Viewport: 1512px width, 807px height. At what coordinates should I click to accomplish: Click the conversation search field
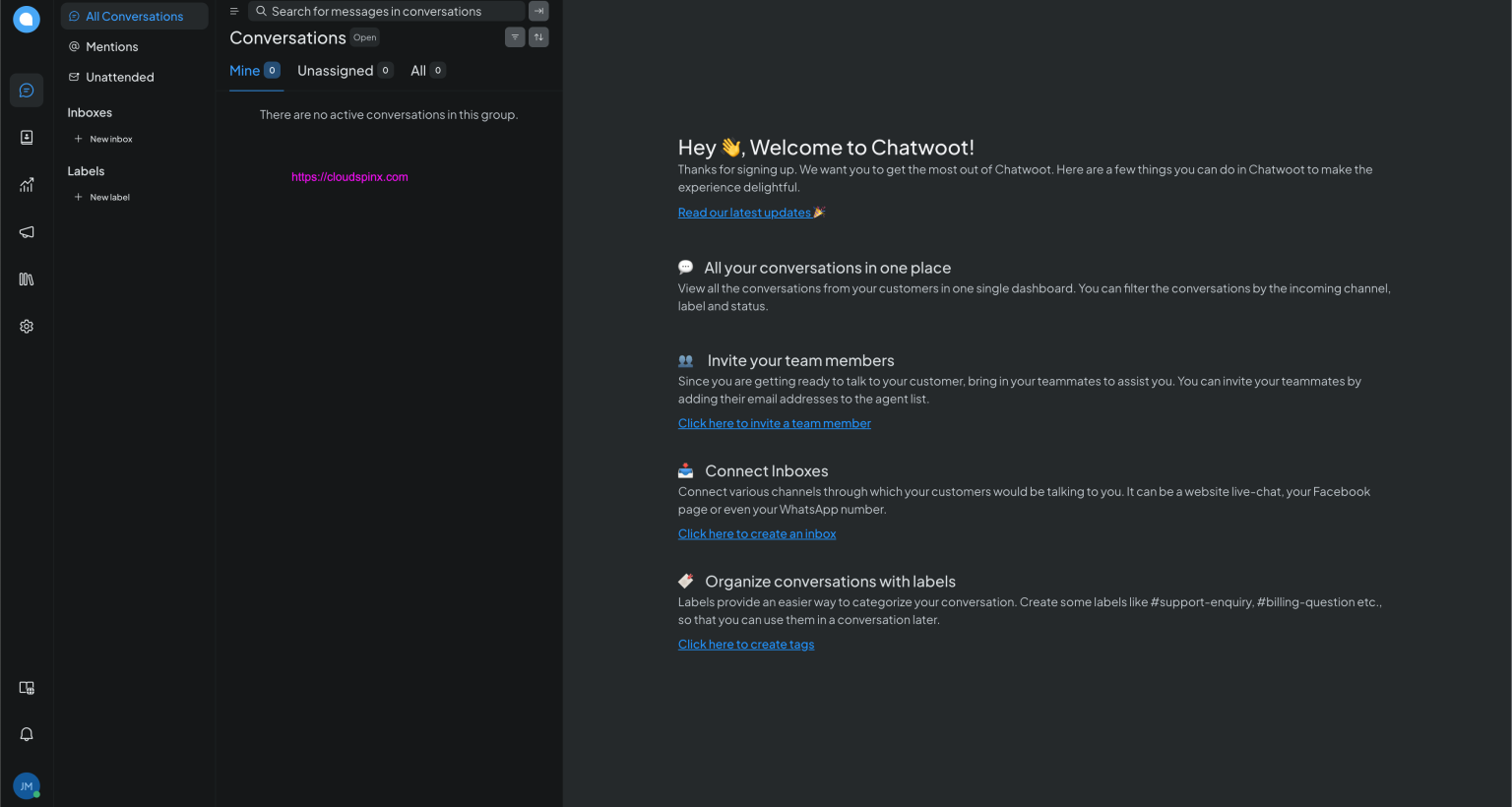[x=384, y=11]
